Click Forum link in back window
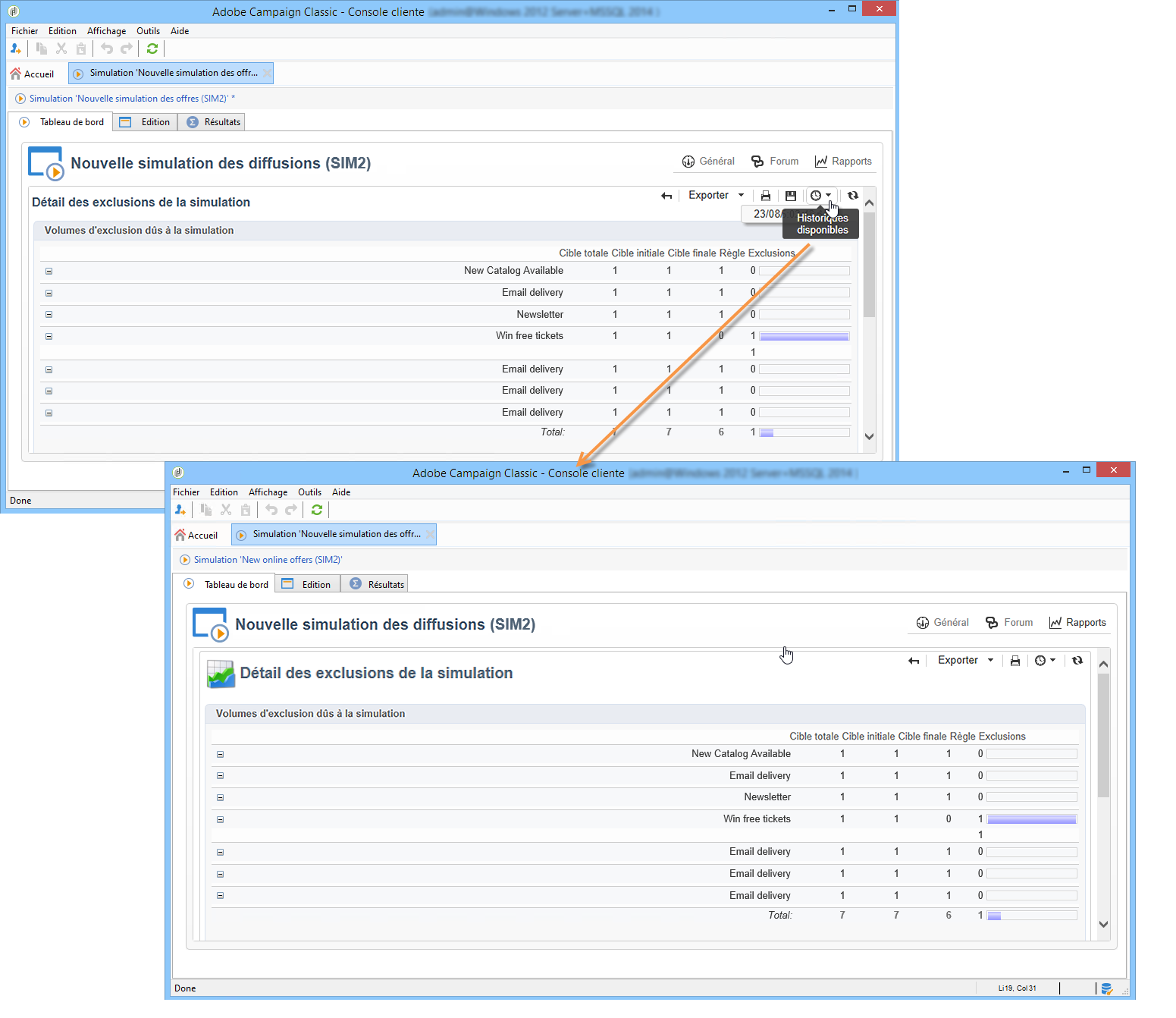The width and height of the screenshot is (1176, 1018). tap(775, 162)
